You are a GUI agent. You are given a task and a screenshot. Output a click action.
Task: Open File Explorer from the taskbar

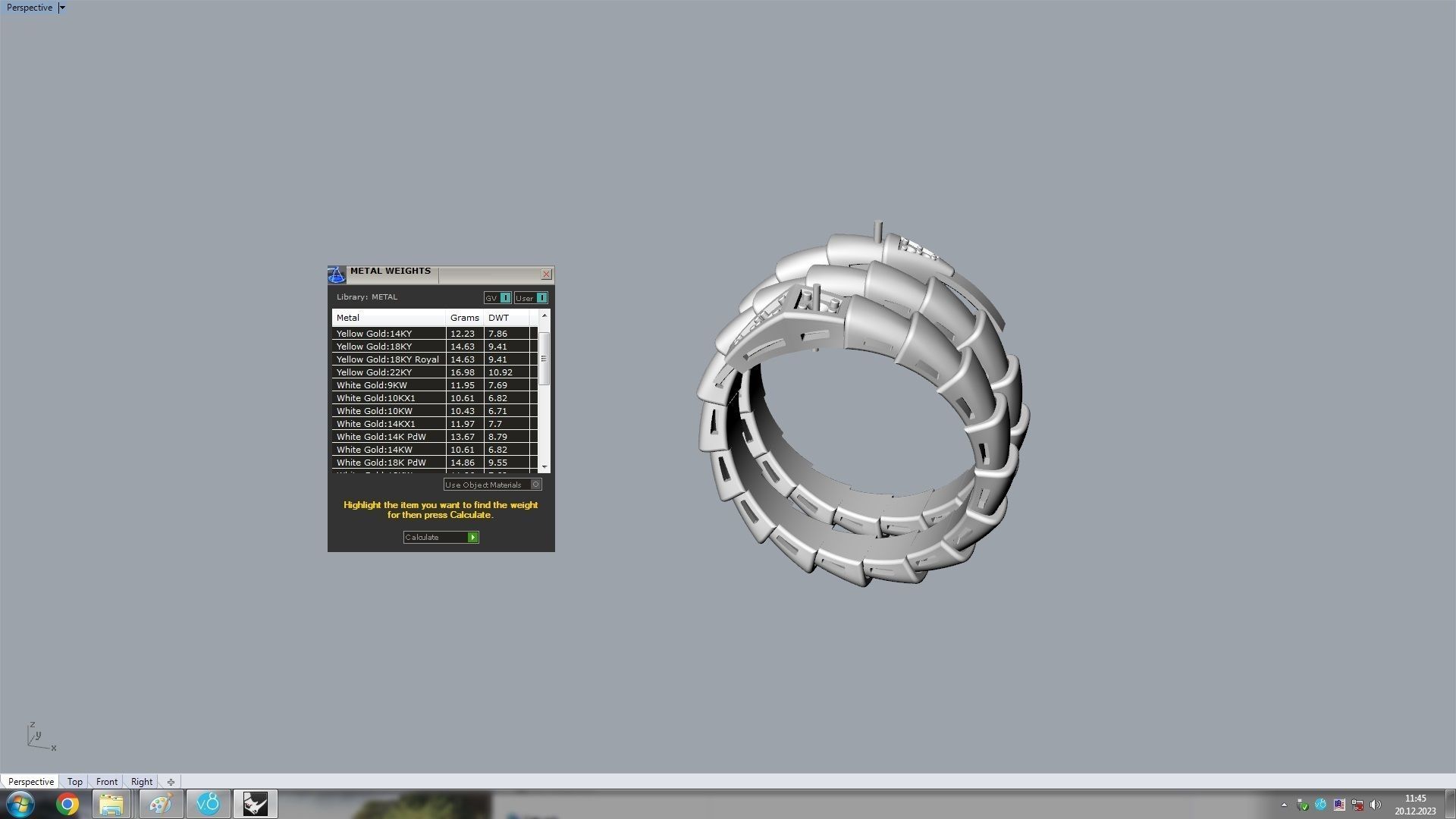(111, 804)
